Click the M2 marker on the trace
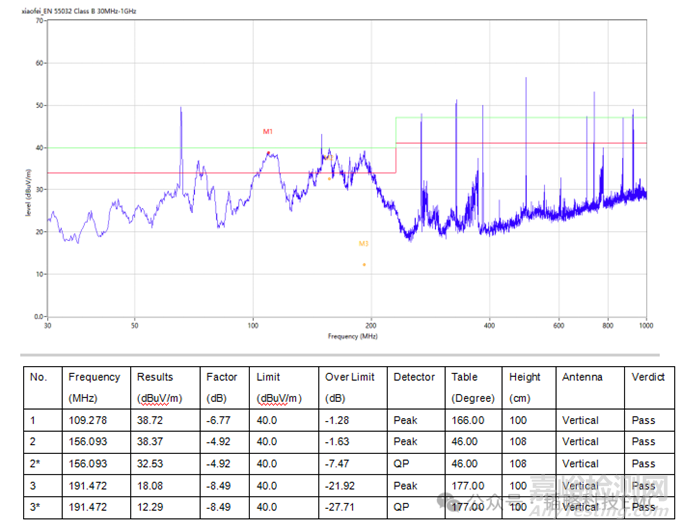The width and height of the screenshot is (680, 529). 326,157
